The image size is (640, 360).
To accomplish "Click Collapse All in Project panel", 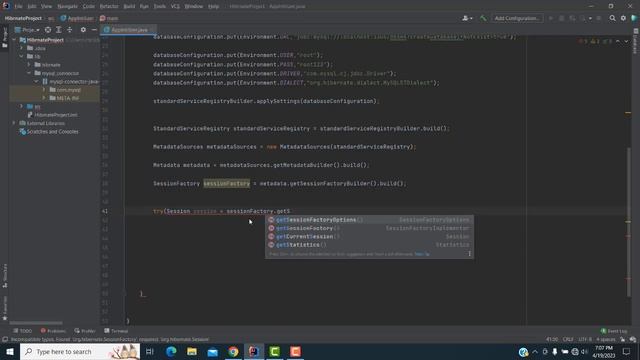I will coord(70,30).
